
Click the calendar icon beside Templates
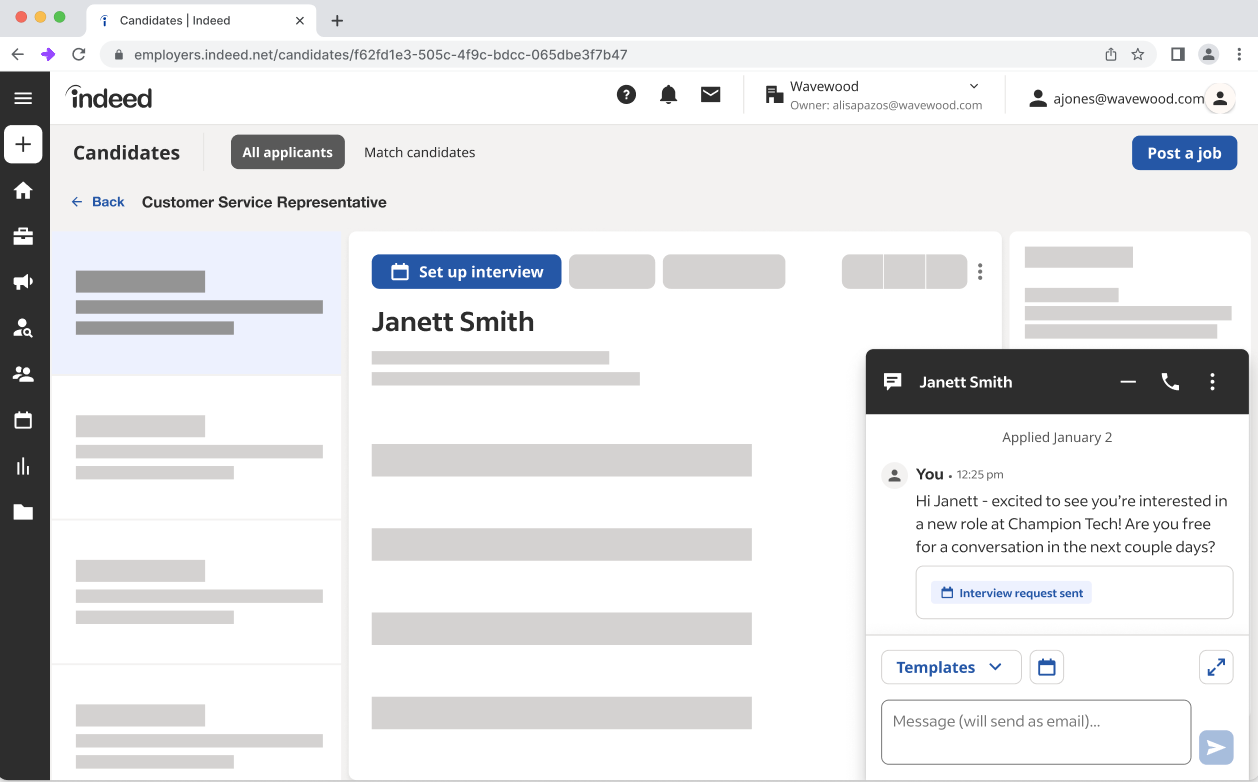tap(1046, 667)
